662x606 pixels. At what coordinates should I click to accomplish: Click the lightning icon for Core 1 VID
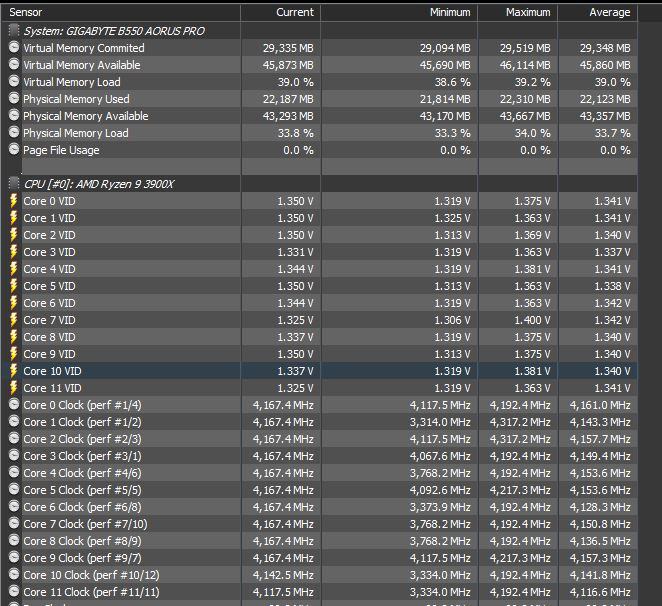click(14, 217)
